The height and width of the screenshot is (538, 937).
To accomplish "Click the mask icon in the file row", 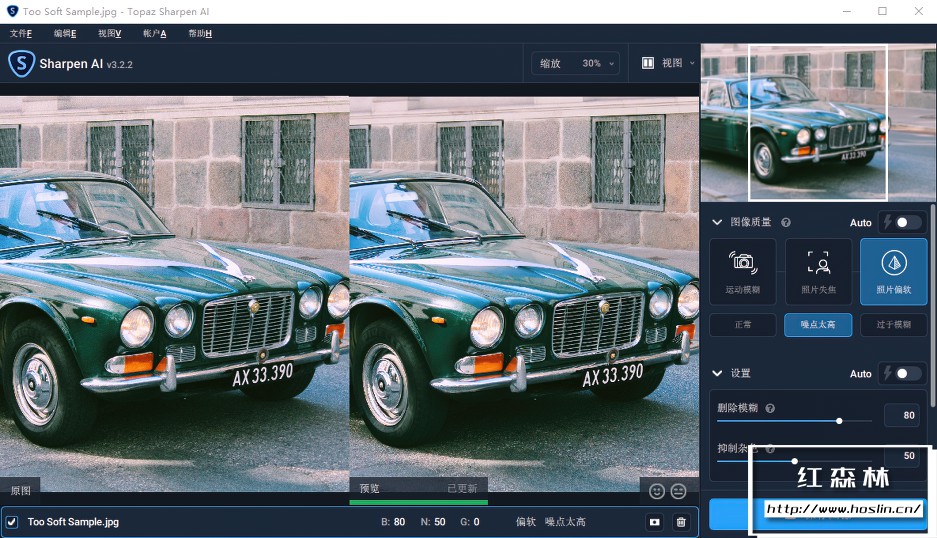I will [x=655, y=522].
